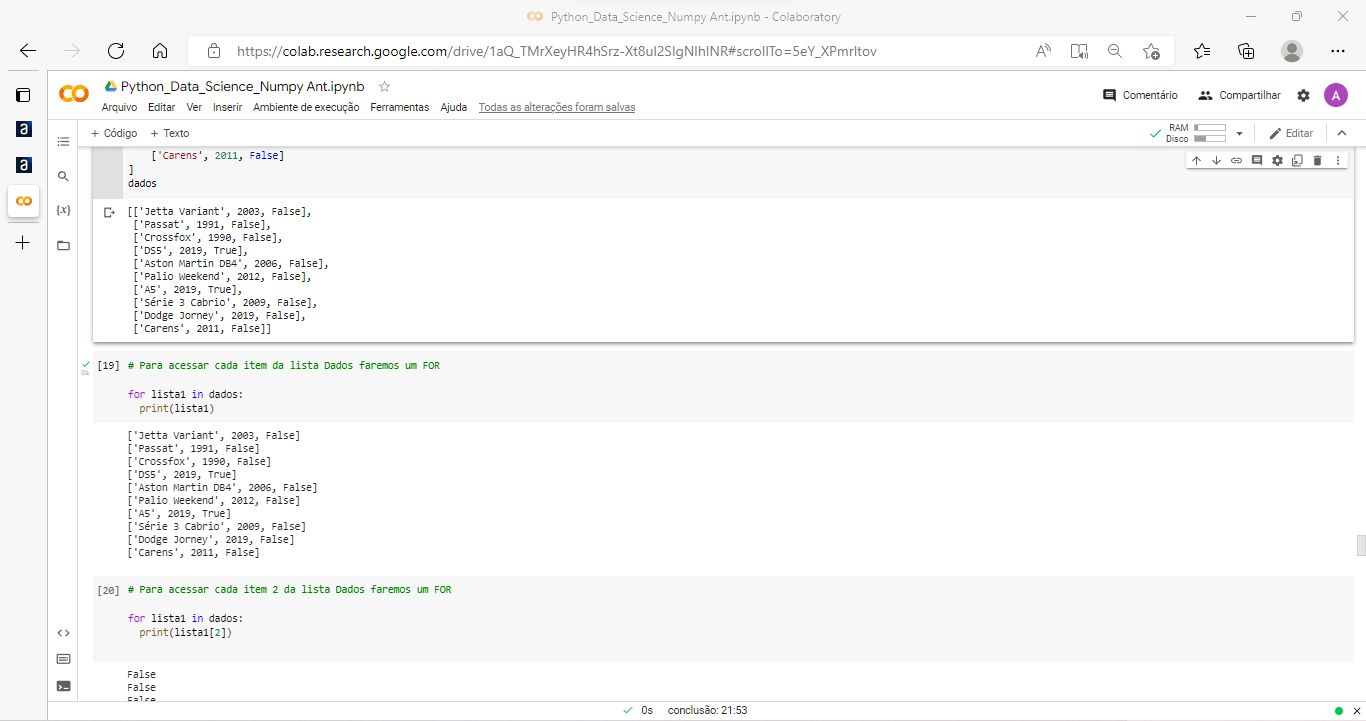Open the Ajuda menu
This screenshot has height=721, width=1366.
454,107
